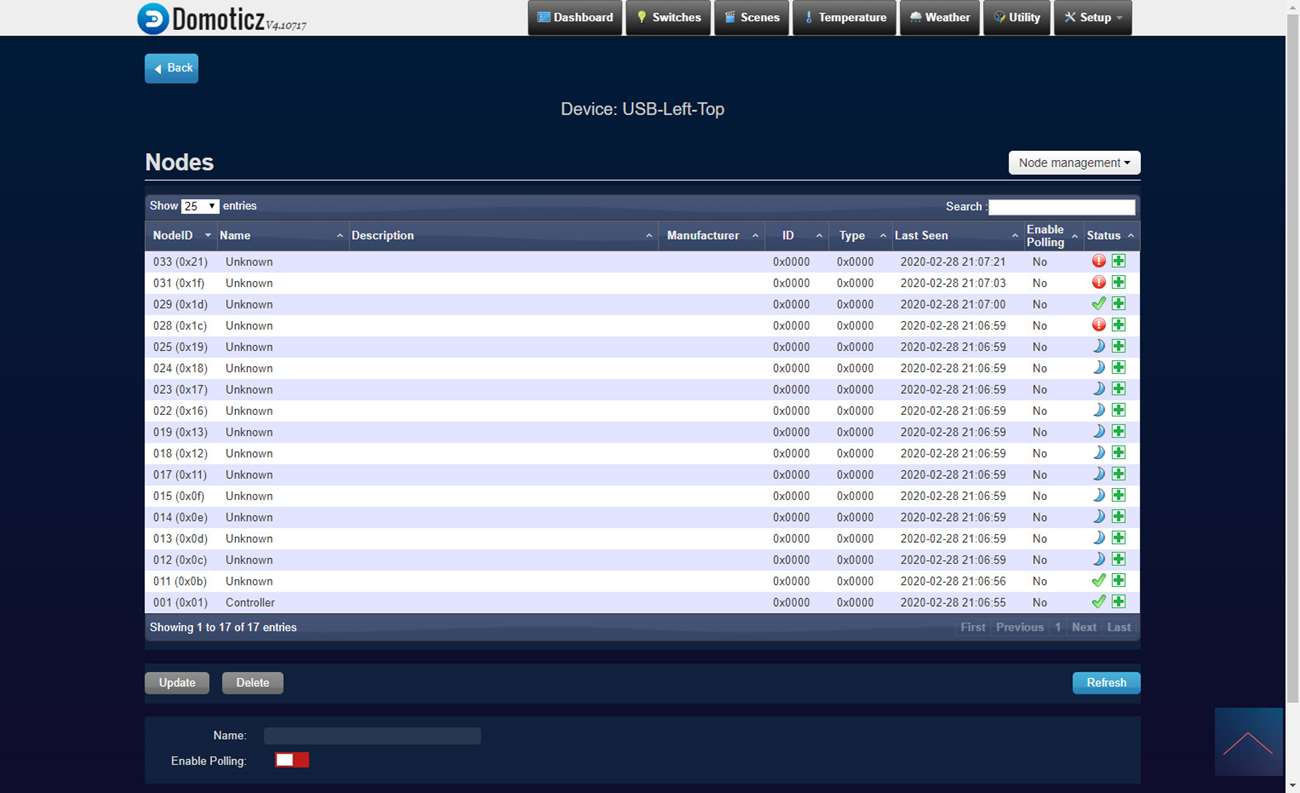Expand the Setup menu
The image size is (1300, 793).
[x=1092, y=18]
